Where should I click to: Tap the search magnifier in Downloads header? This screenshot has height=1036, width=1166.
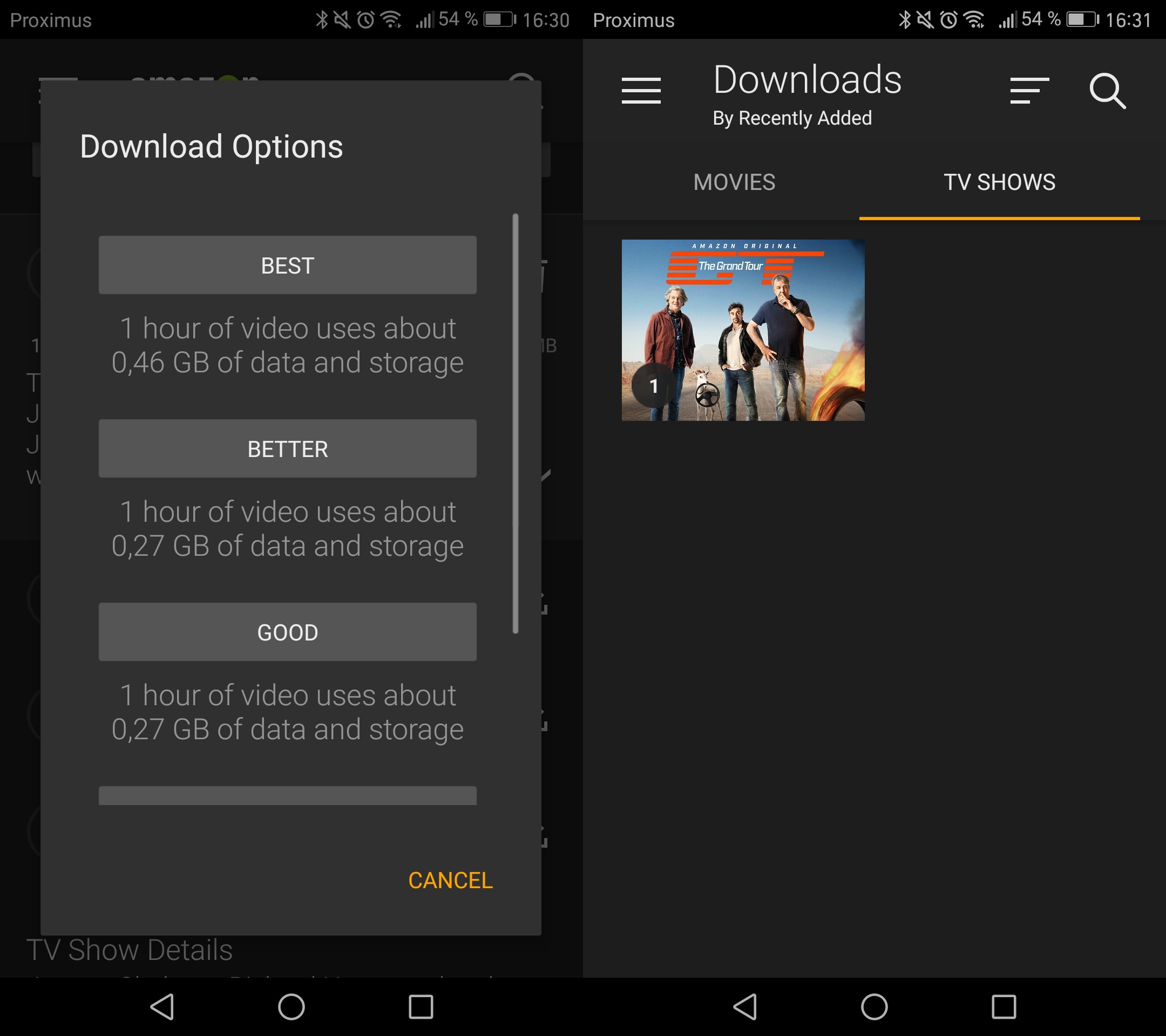tap(1107, 91)
